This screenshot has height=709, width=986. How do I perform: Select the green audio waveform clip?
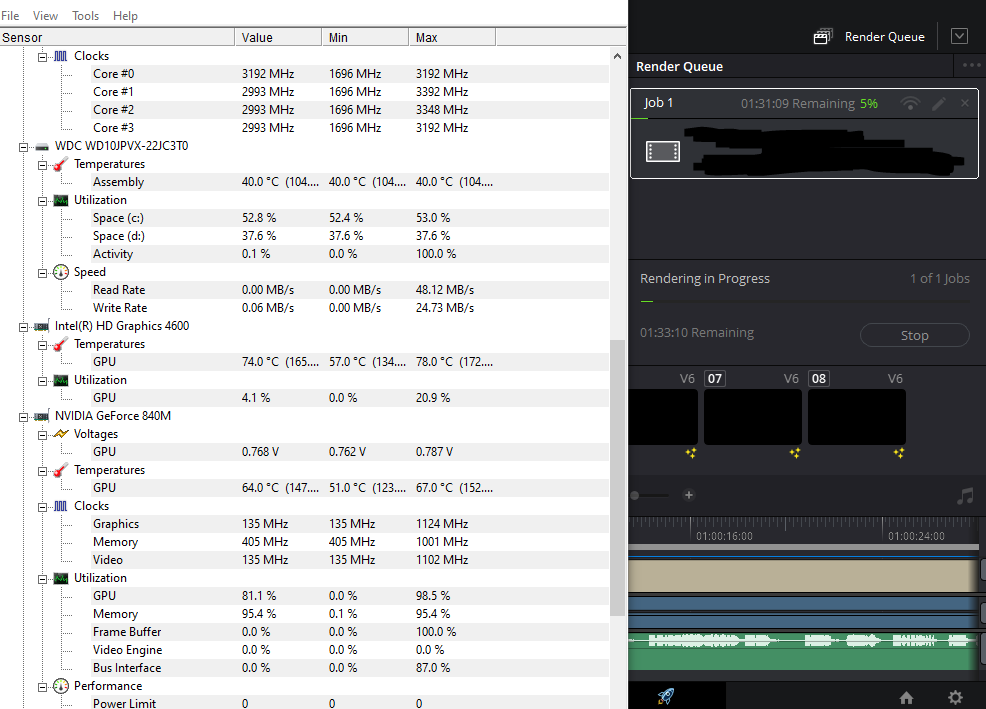pos(803,651)
